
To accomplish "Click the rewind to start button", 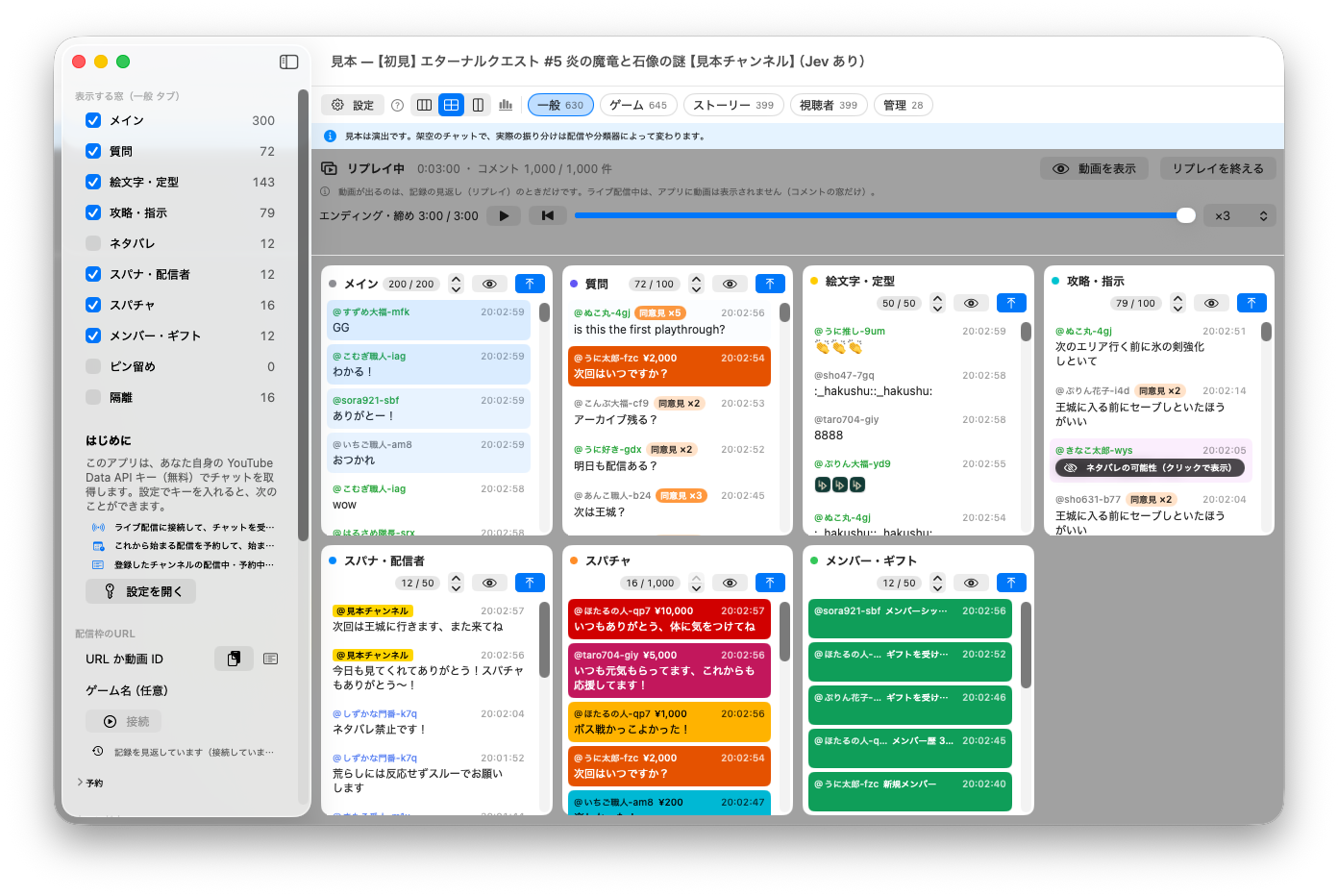I will pos(547,215).
